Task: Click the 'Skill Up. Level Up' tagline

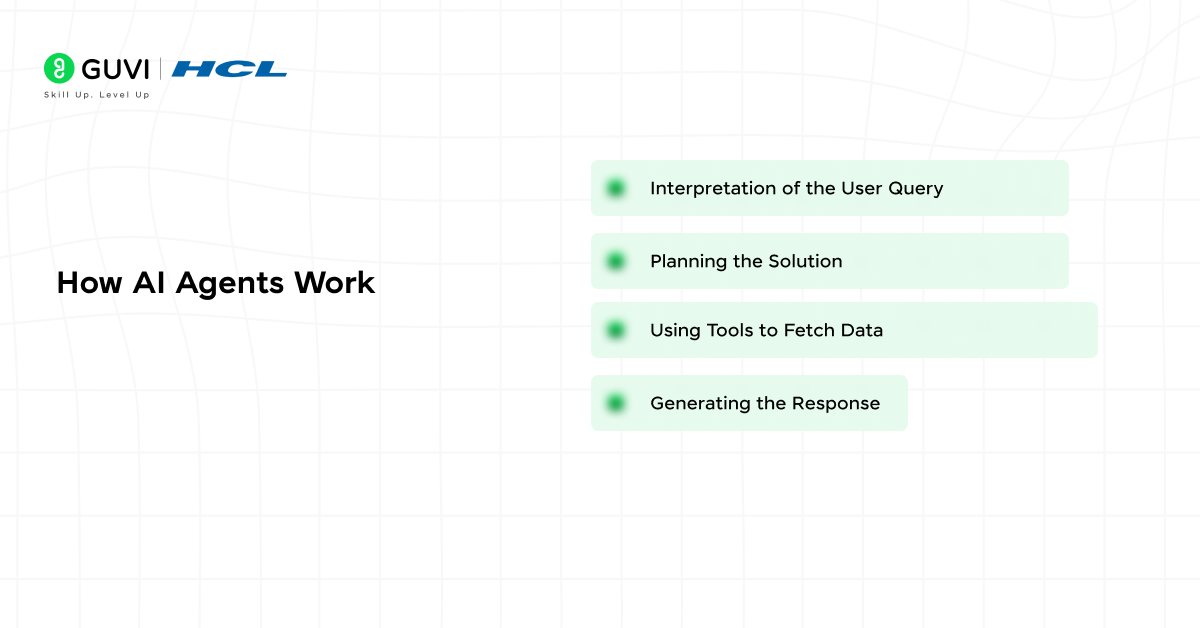Action: click(x=96, y=95)
